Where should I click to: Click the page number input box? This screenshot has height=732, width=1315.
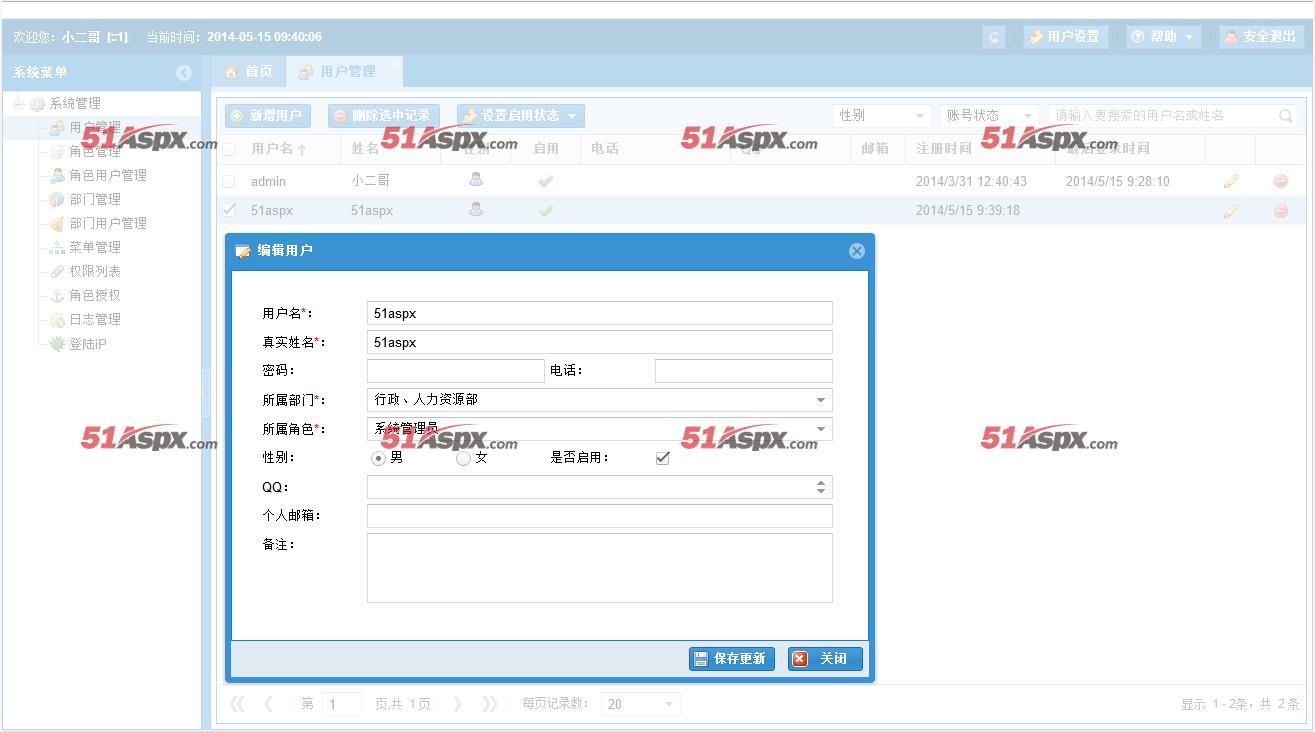(x=342, y=704)
